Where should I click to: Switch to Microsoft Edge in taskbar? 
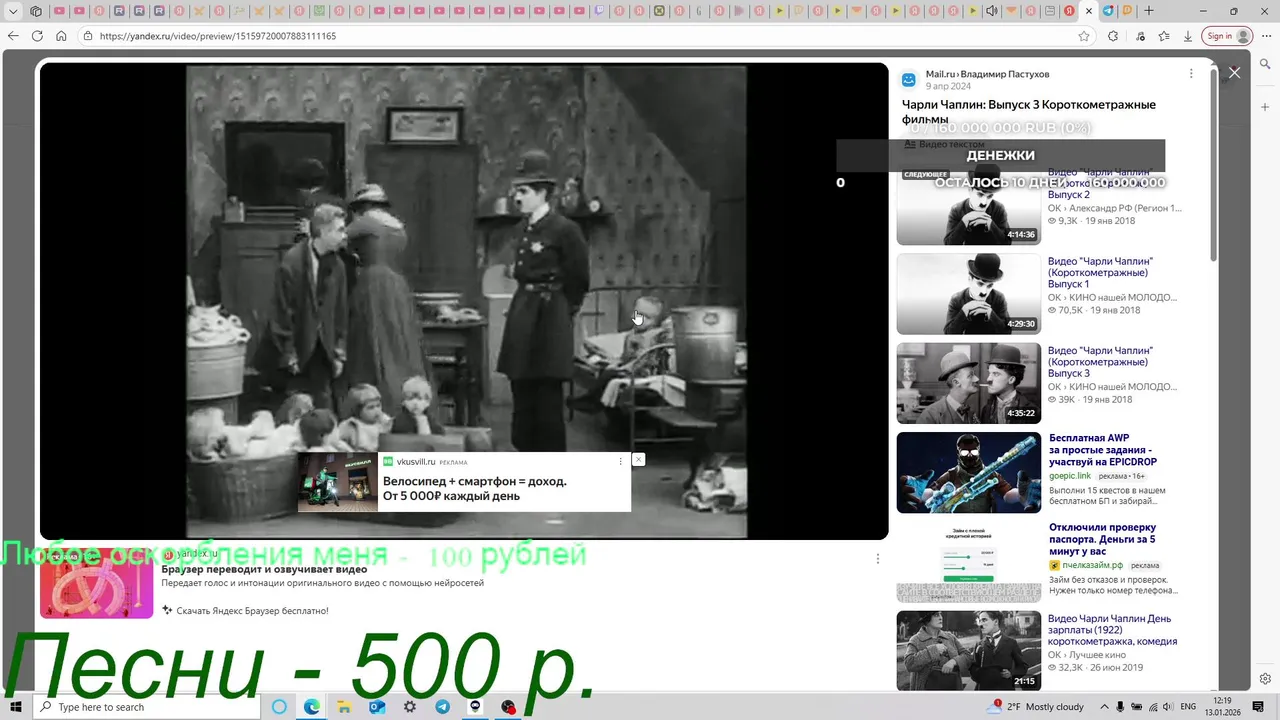(x=312, y=707)
